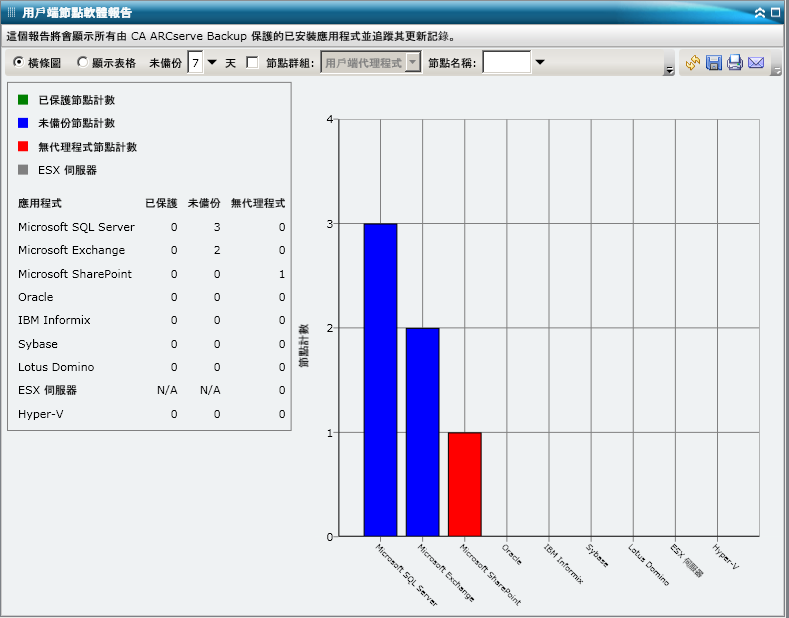Click the Exchange 未備份 value 2
789x618 pixels.
[x=217, y=250]
